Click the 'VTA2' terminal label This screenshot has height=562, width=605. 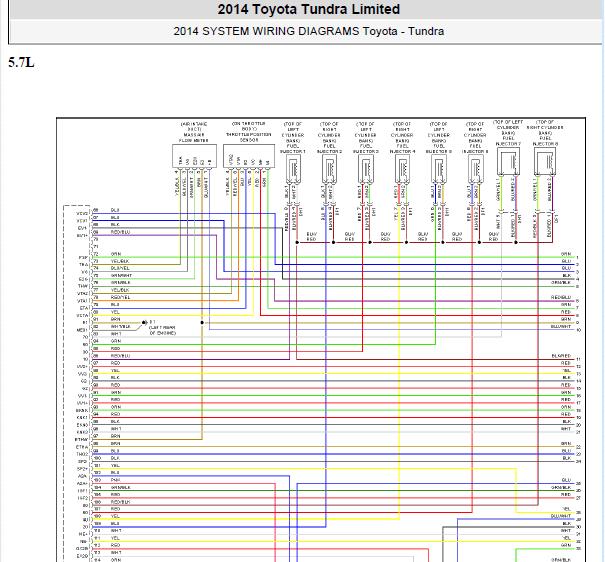(83, 294)
